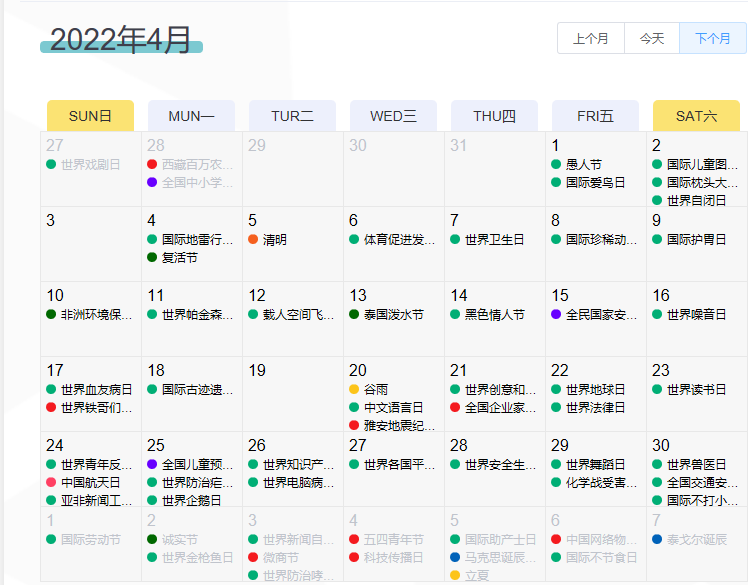748x585 pixels.
Task: Open the 国际劳动节 event on May 1
Action: [x=91, y=540]
